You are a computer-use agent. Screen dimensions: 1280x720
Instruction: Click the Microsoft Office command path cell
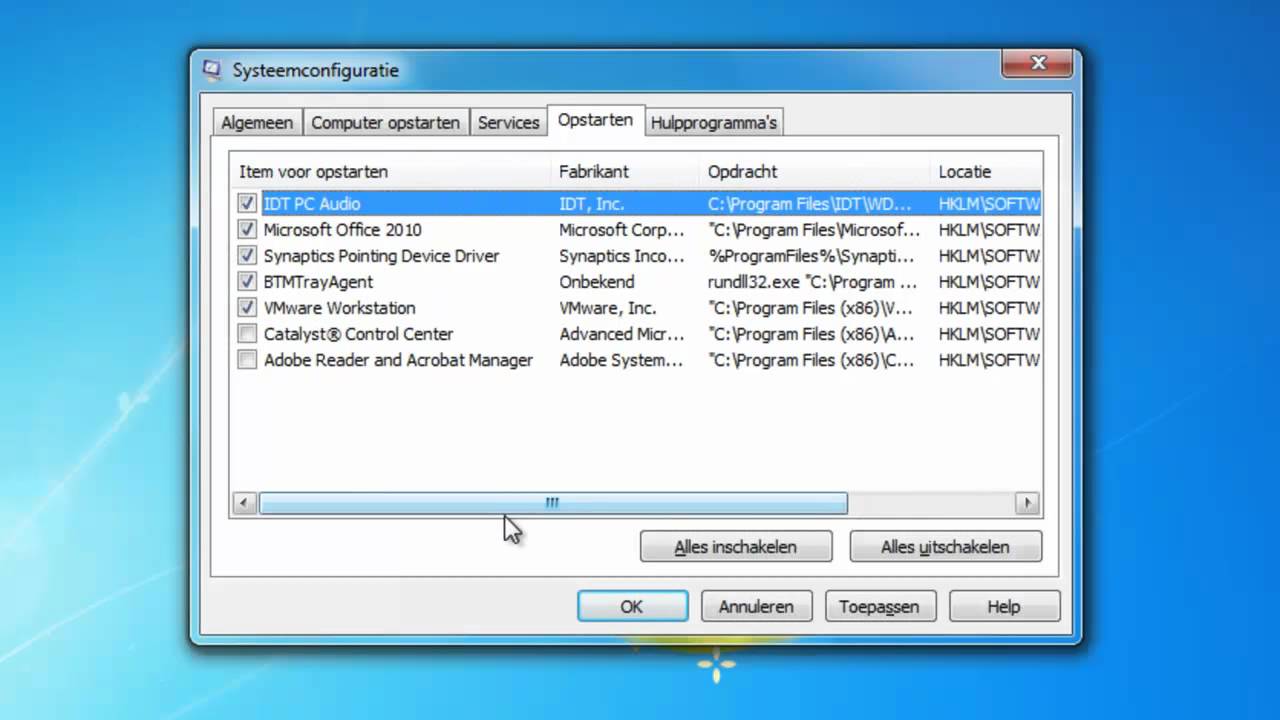pos(814,230)
